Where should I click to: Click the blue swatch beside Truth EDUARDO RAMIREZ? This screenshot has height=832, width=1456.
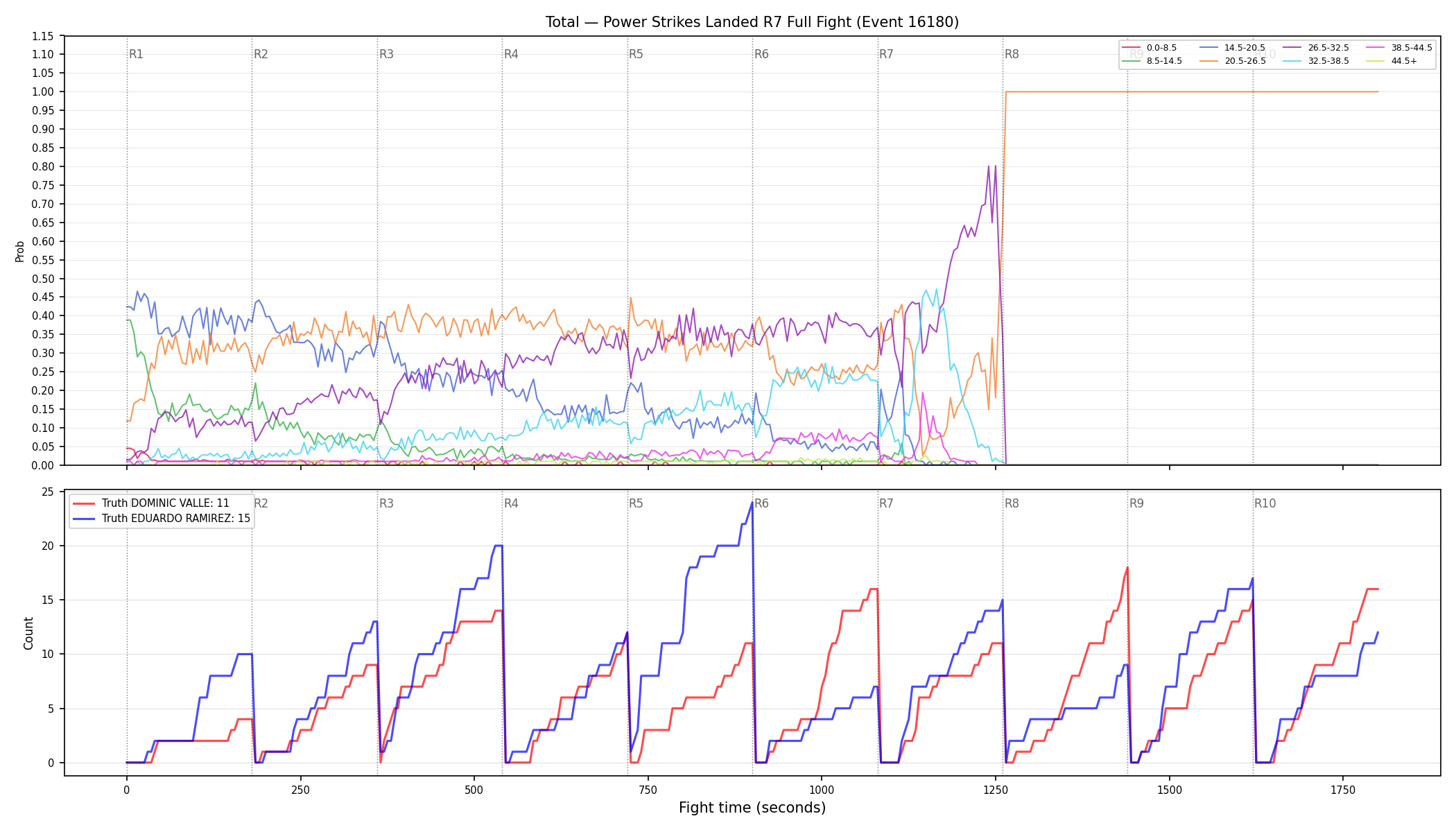[85, 519]
